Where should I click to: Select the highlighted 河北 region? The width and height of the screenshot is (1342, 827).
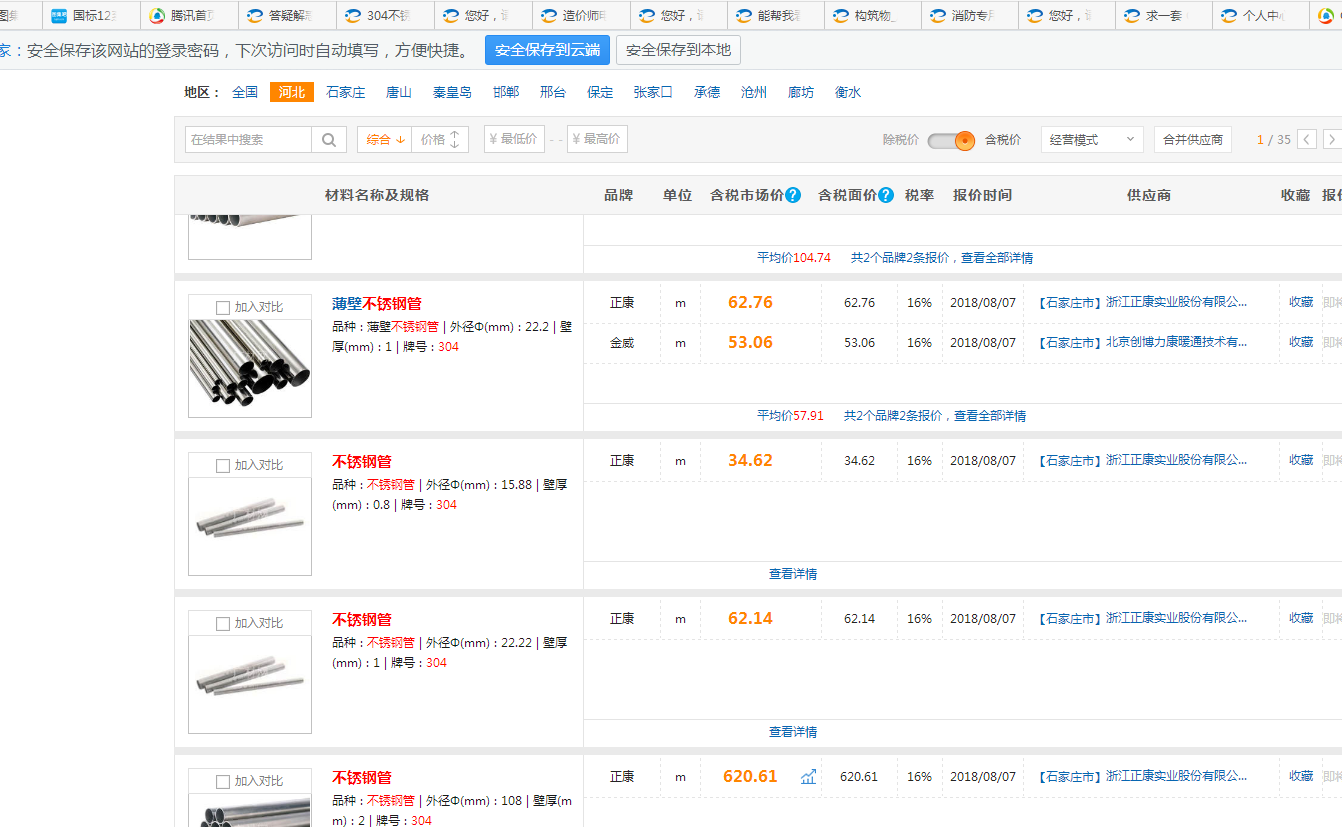pyautogui.click(x=292, y=92)
